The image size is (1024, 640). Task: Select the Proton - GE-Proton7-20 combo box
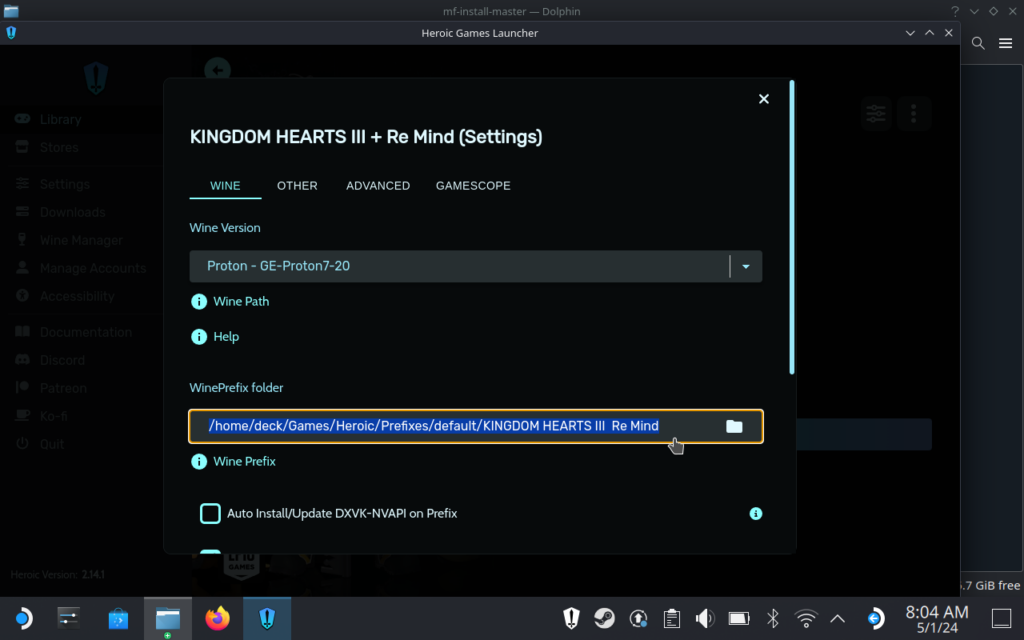475,266
